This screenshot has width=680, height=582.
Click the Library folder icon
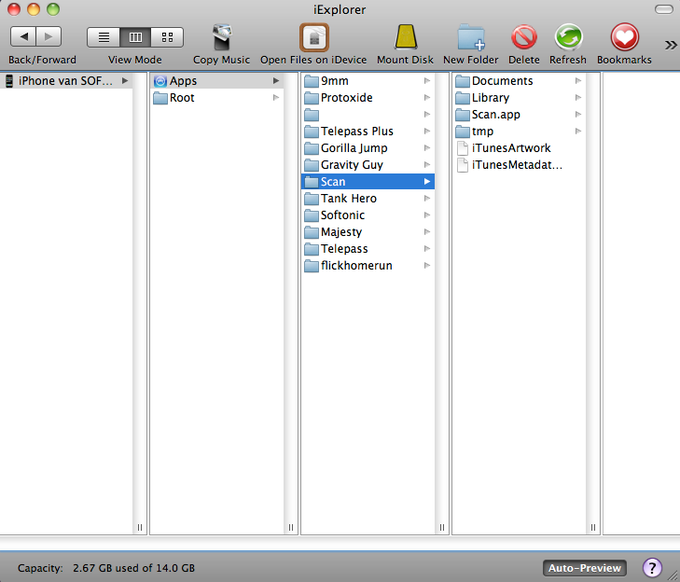[463, 98]
